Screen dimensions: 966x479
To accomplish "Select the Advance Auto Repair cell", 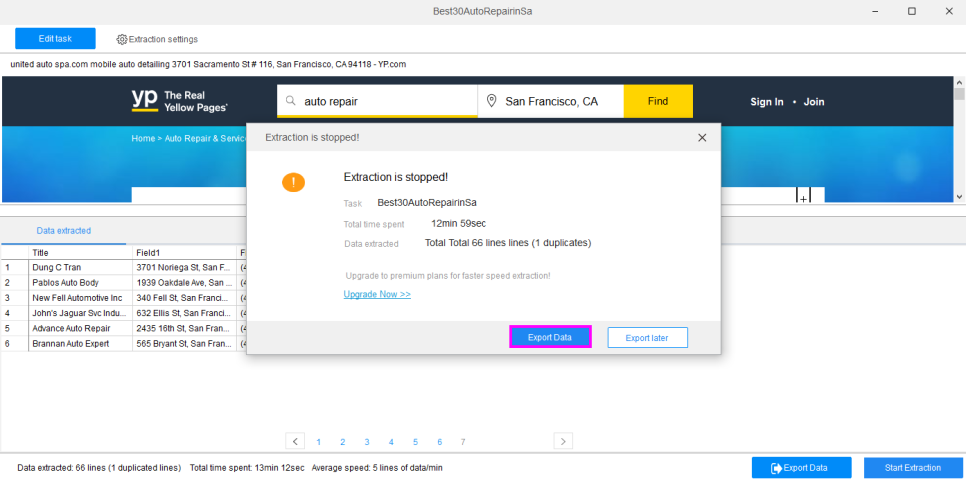I will click(80, 328).
